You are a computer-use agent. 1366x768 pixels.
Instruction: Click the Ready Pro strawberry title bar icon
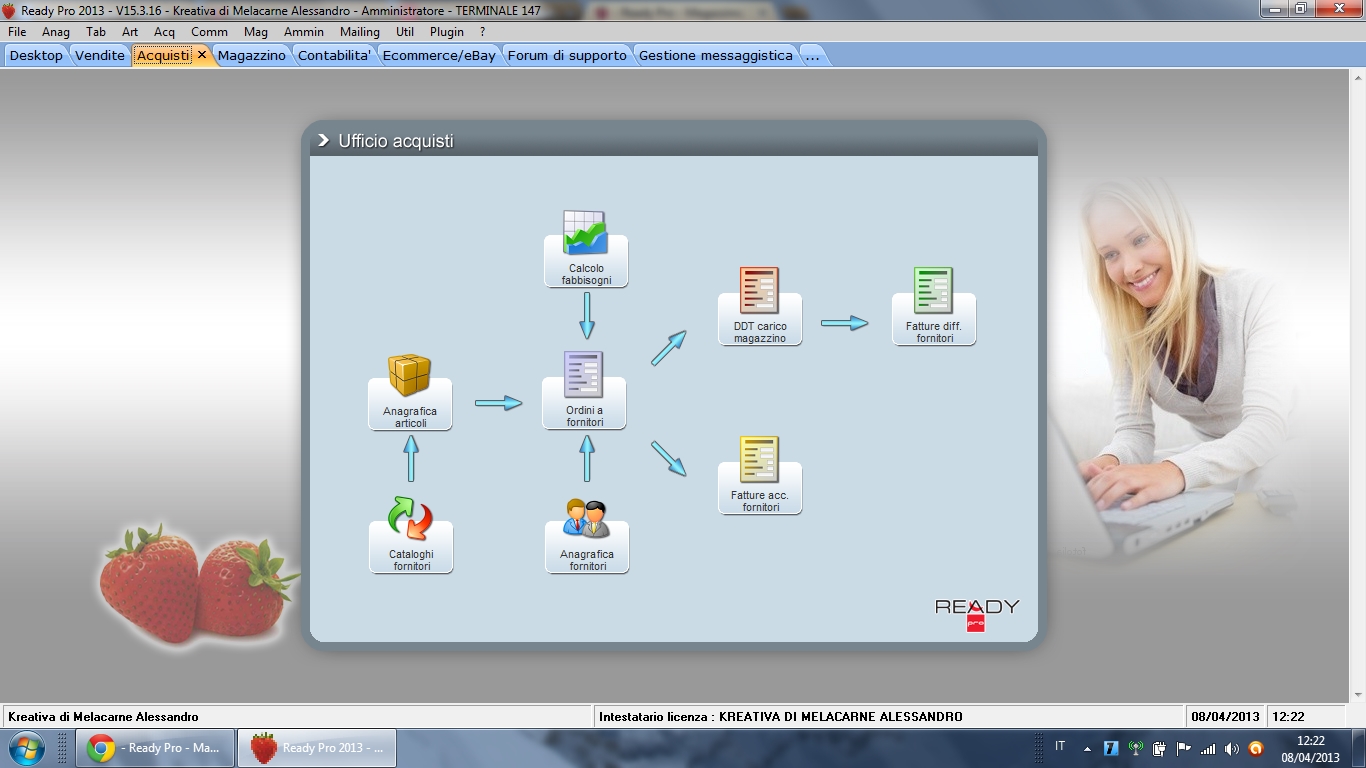coord(10,10)
